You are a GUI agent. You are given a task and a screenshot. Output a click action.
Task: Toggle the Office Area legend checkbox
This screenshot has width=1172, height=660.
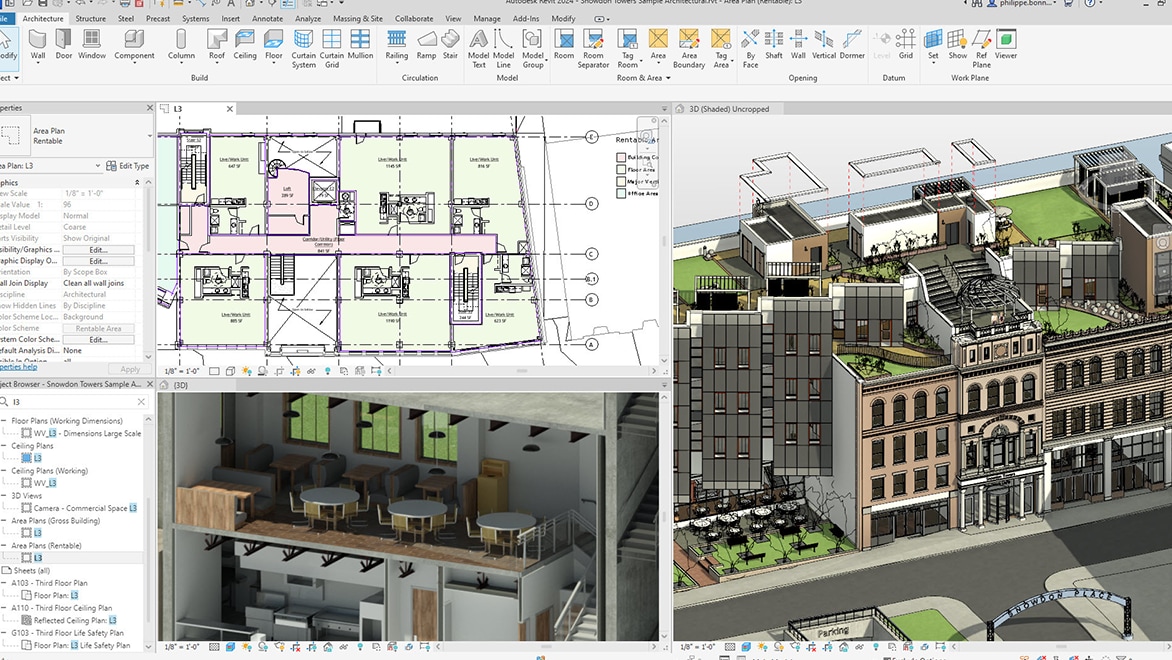pos(620,194)
